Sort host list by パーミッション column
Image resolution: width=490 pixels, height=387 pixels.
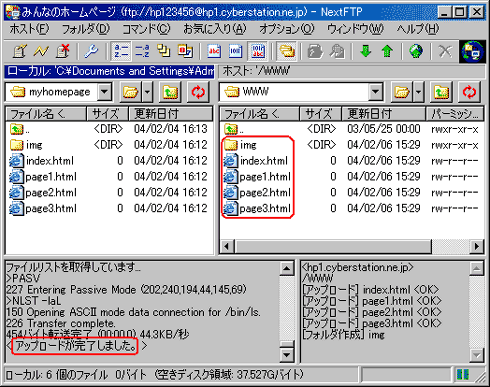[x=455, y=114]
